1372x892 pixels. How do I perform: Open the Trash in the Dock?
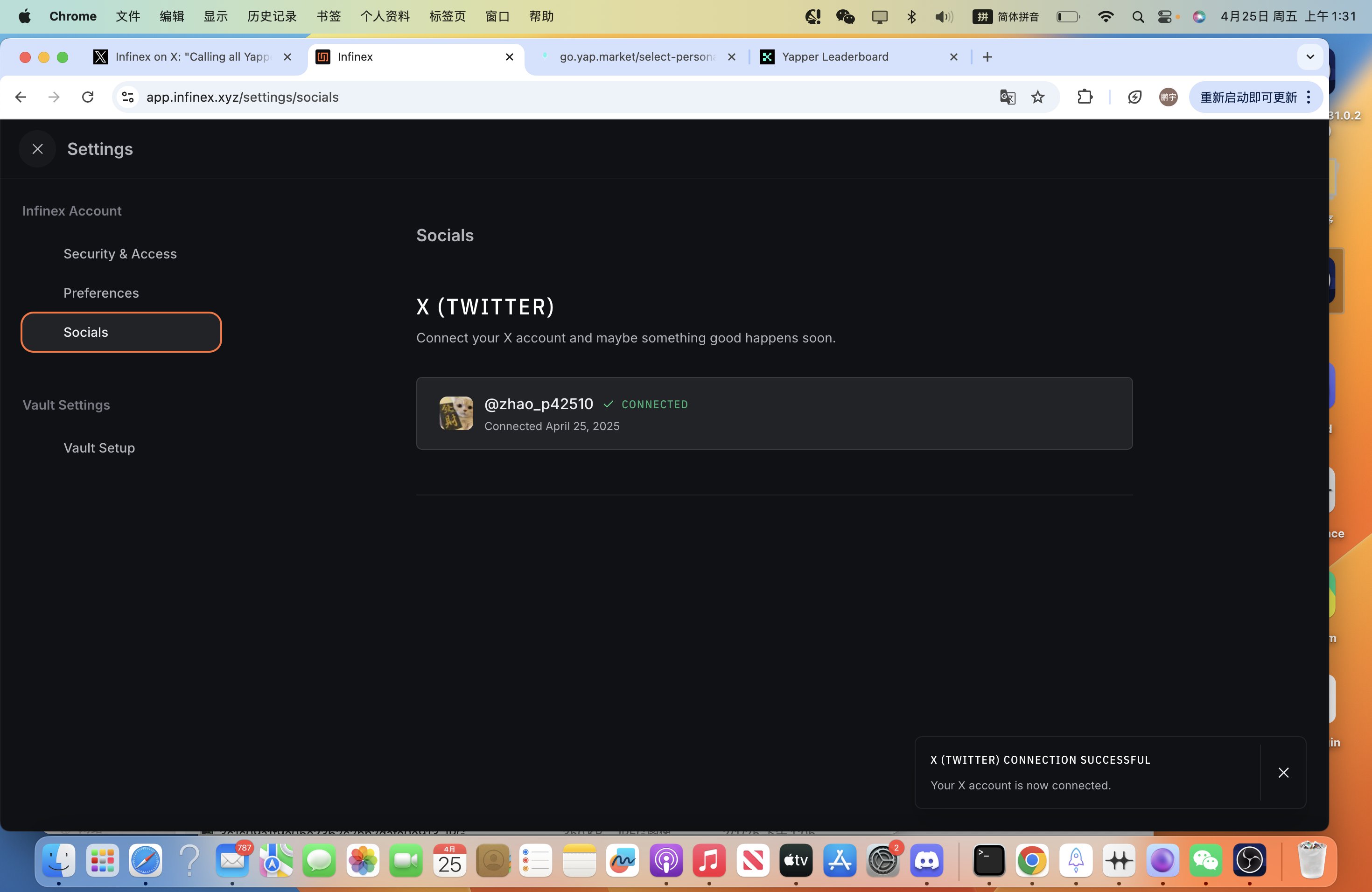pyautogui.click(x=1311, y=860)
